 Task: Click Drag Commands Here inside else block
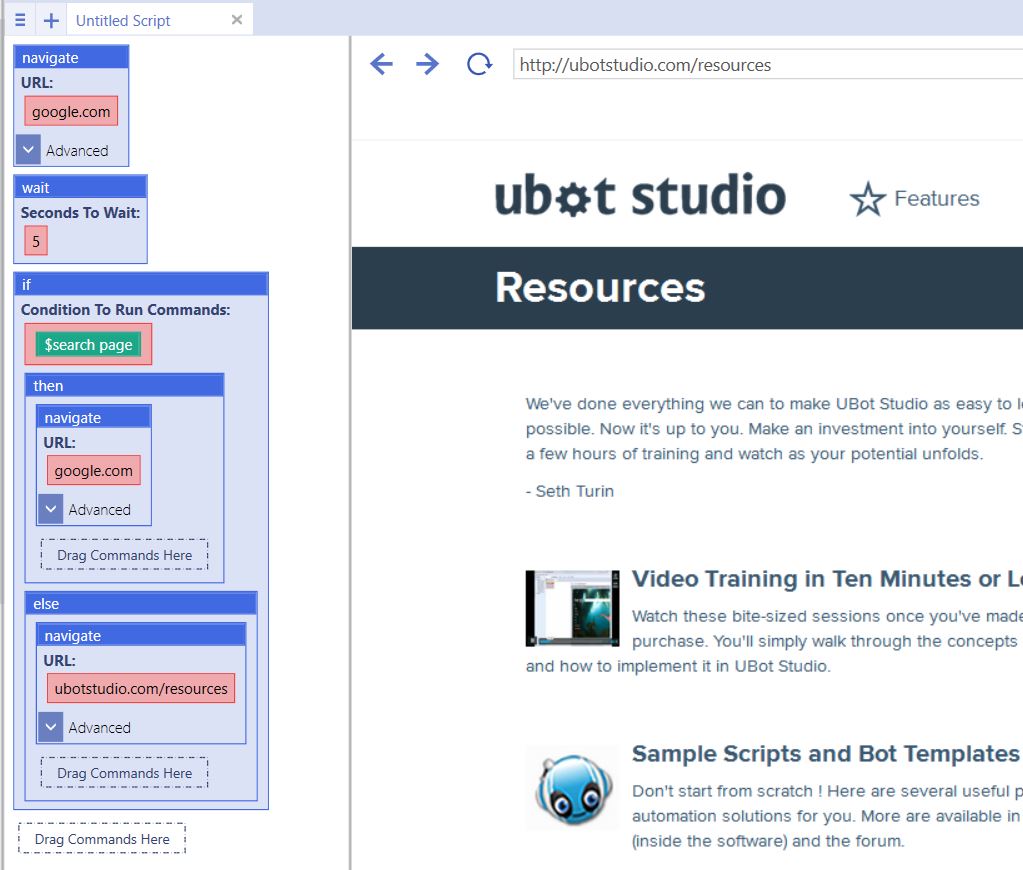124,773
